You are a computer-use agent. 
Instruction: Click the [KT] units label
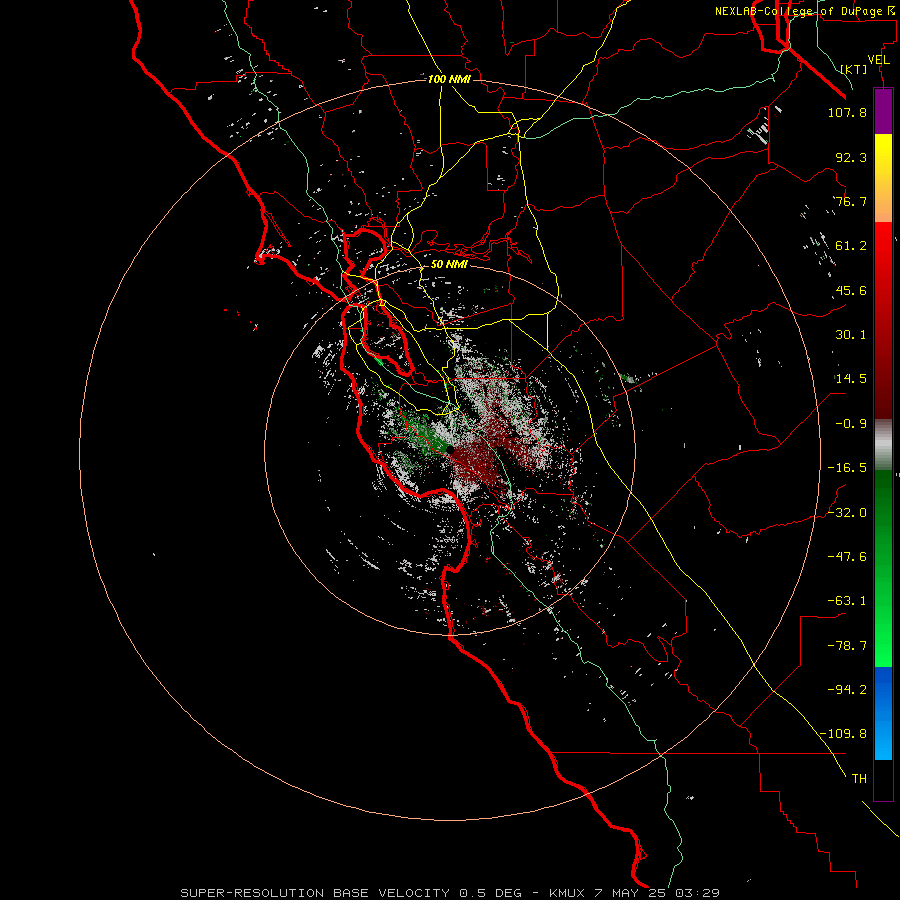[854, 69]
